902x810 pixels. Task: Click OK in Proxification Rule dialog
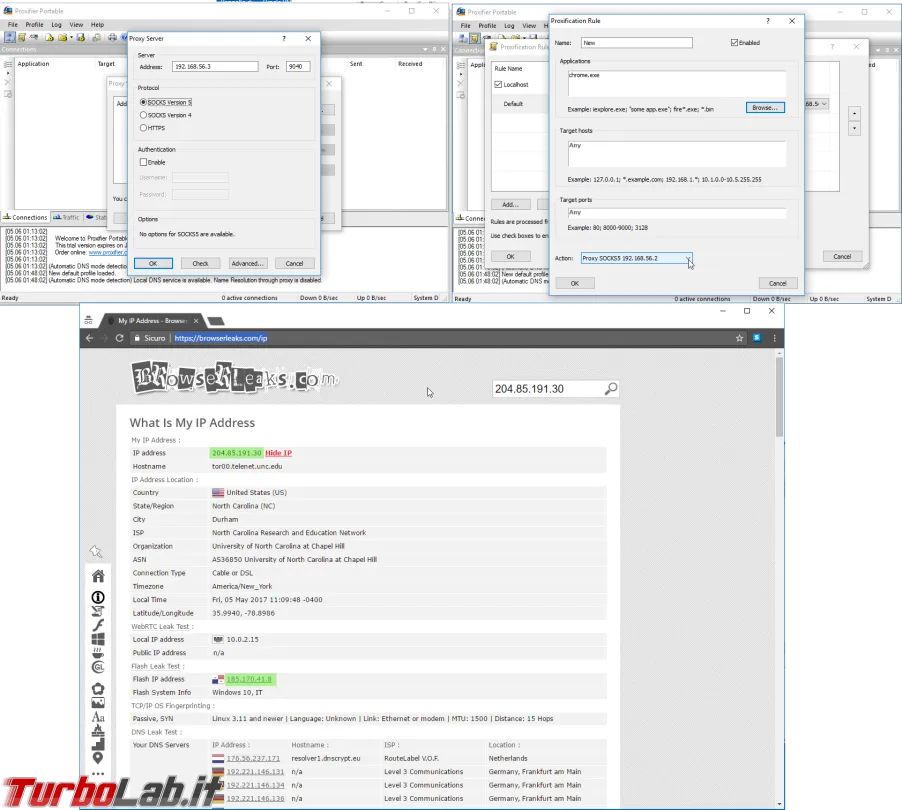pos(575,283)
